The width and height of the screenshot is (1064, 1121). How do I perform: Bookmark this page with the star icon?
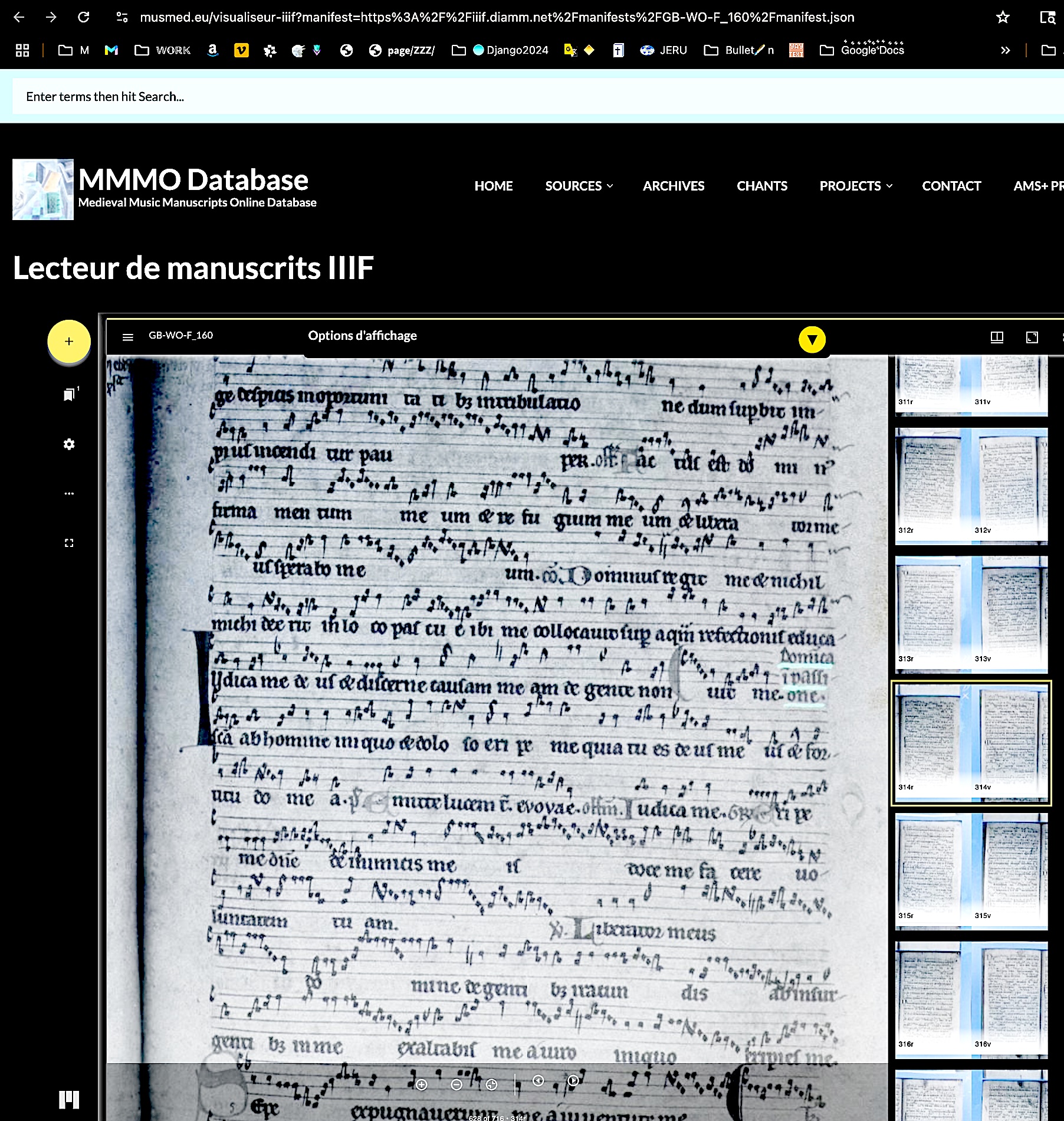click(x=1003, y=17)
